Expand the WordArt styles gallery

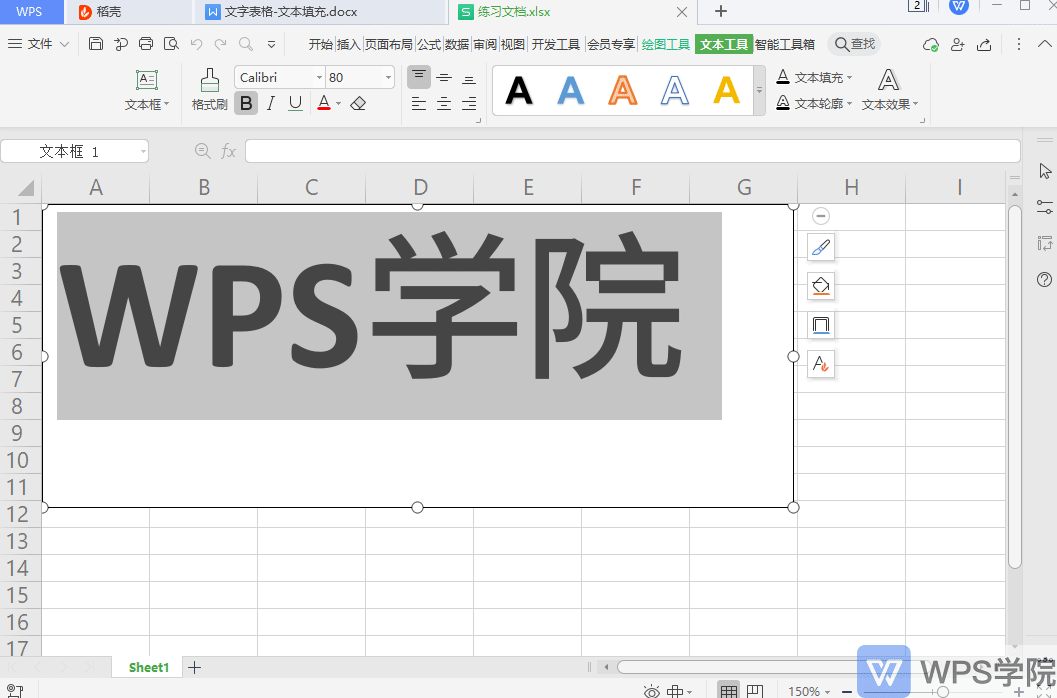click(759, 90)
